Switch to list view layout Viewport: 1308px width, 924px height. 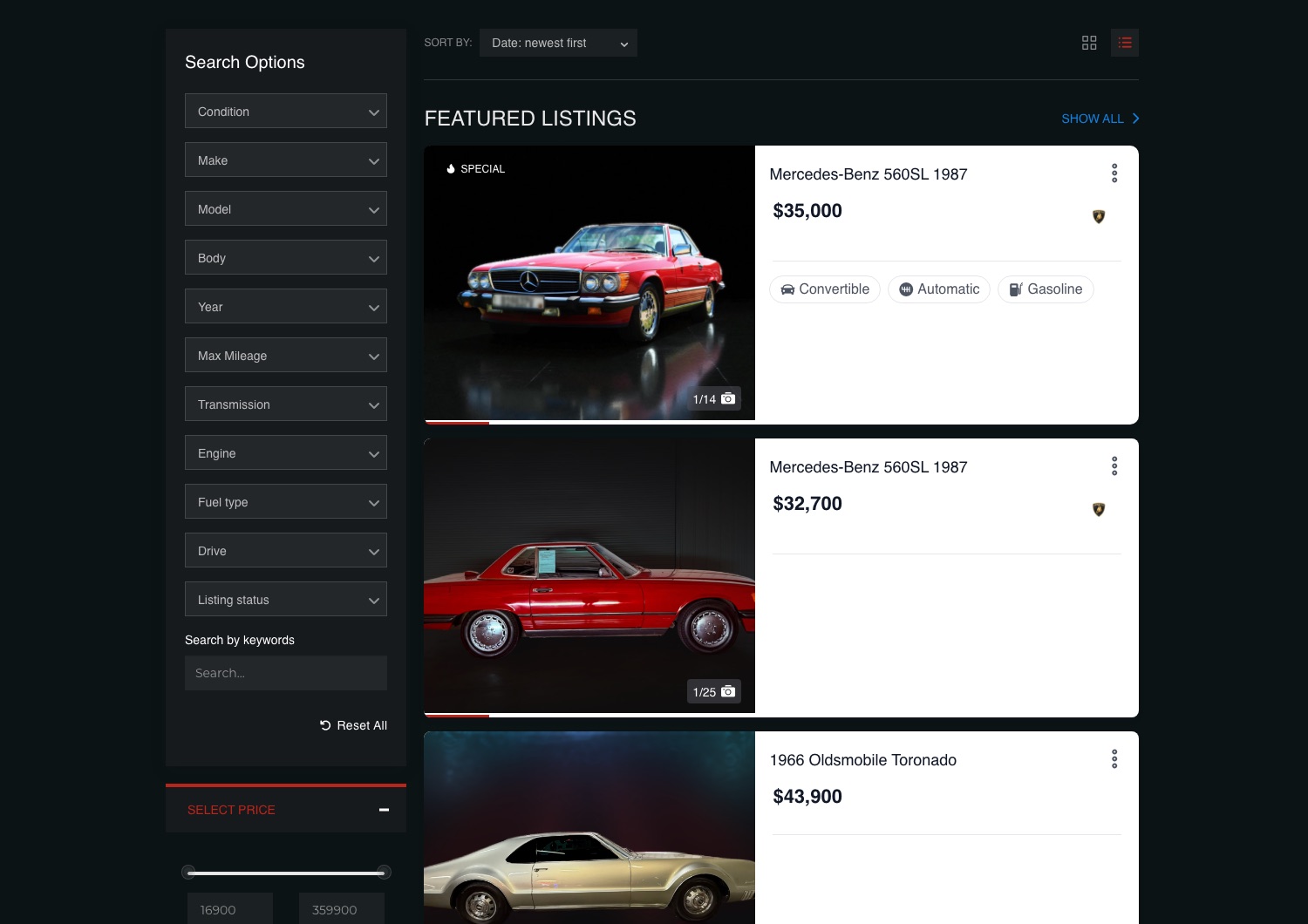1125,43
